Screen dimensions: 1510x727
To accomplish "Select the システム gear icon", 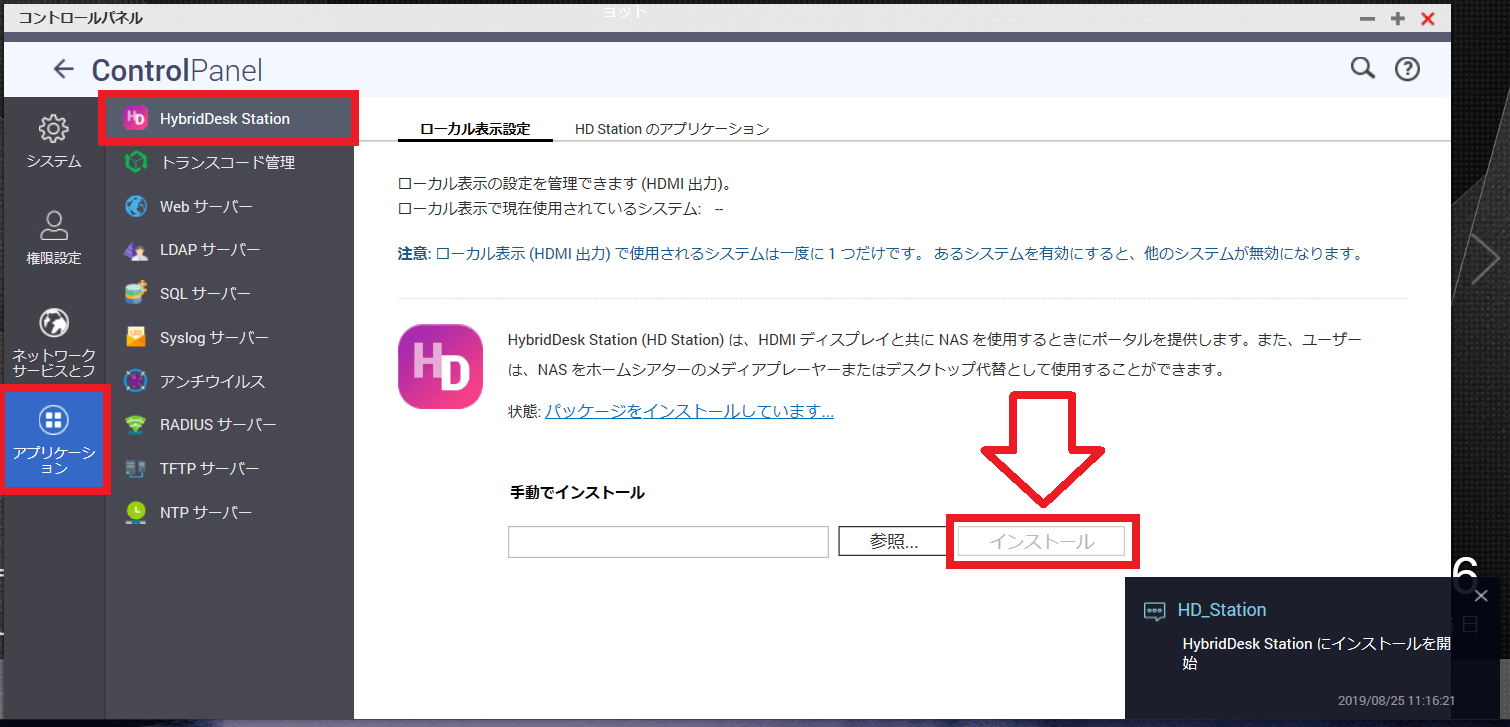I will [53, 128].
